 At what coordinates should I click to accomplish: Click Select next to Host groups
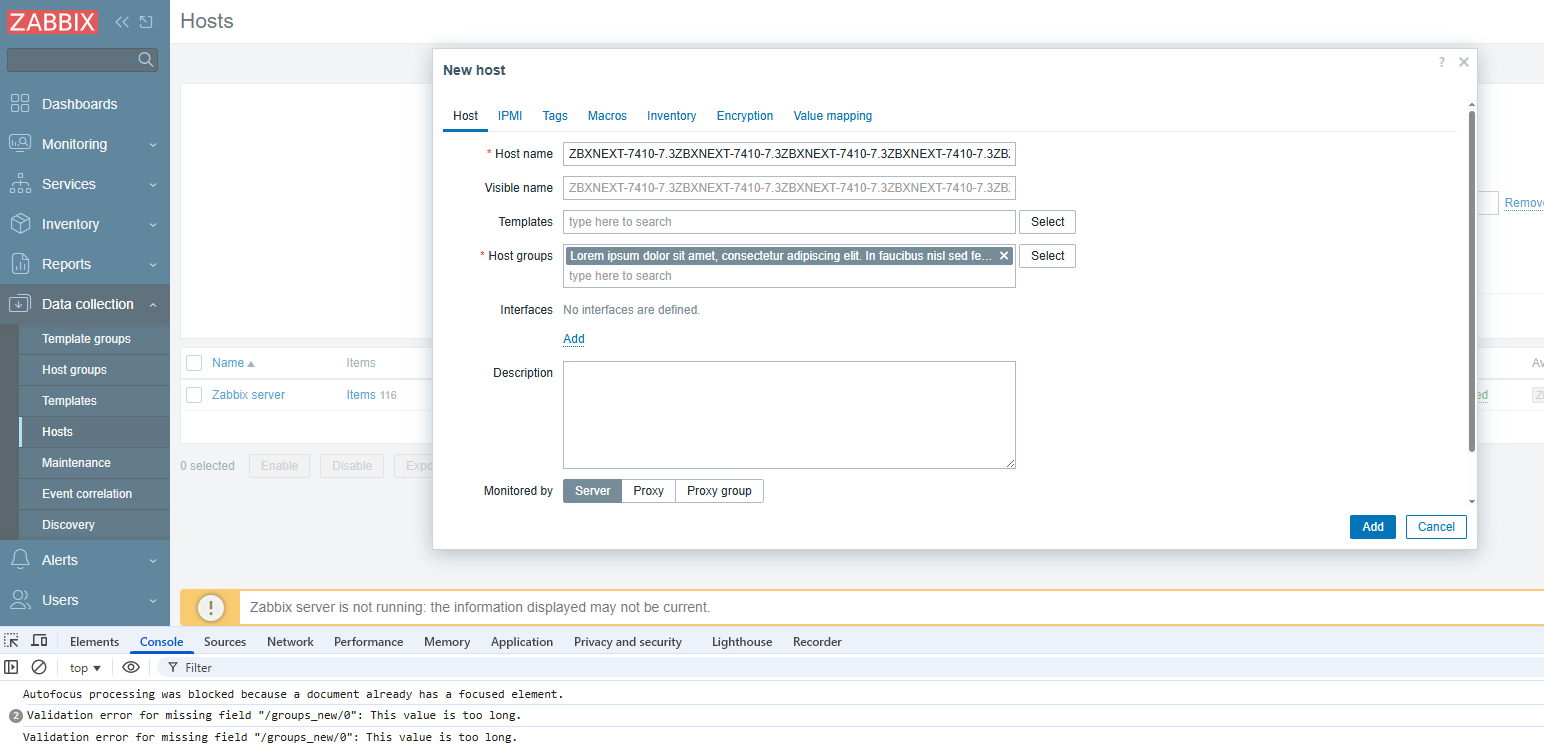(x=1047, y=256)
